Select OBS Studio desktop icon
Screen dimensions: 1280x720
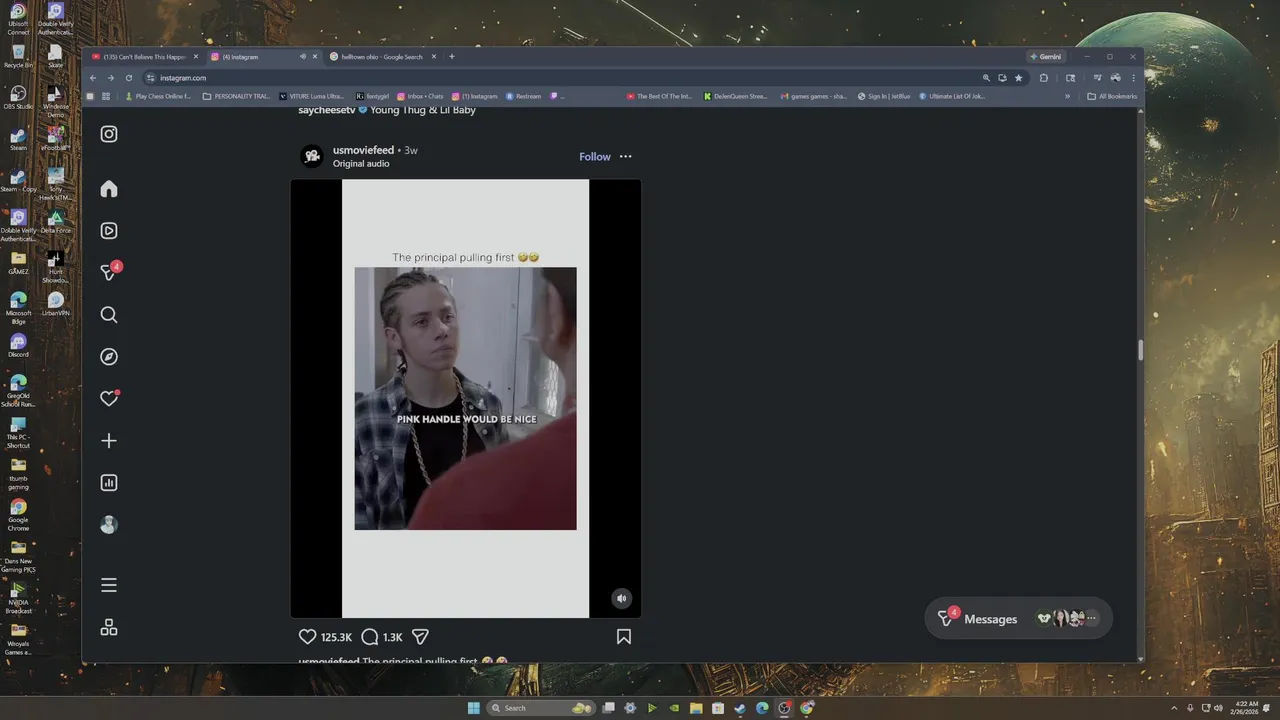coord(18,98)
